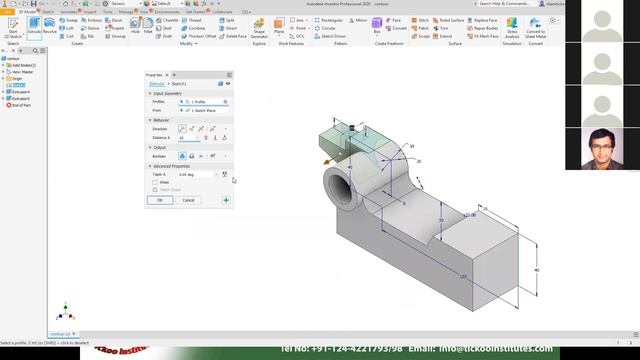
Task: Open the Sketch ribbon tab
Action: [x=48, y=12]
